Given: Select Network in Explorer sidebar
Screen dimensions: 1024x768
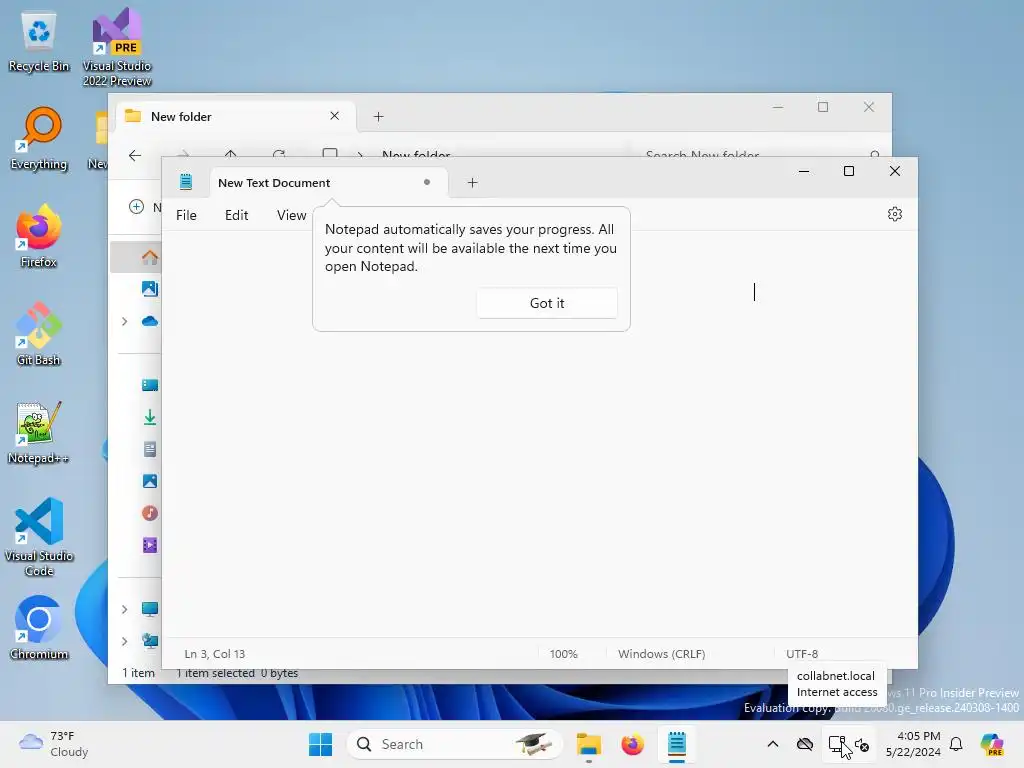Looking at the screenshot, I should (x=150, y=641).
